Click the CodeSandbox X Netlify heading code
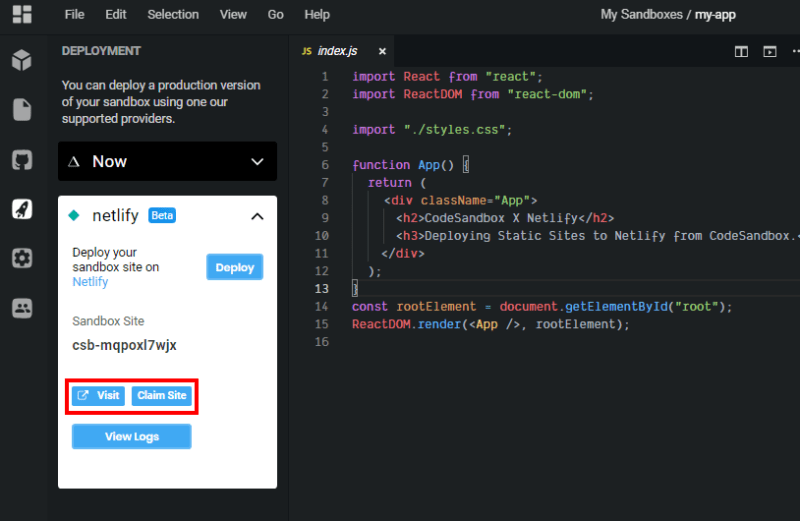Image resolution: width=800 pixels, height=521 pixels. pos(505,218)
